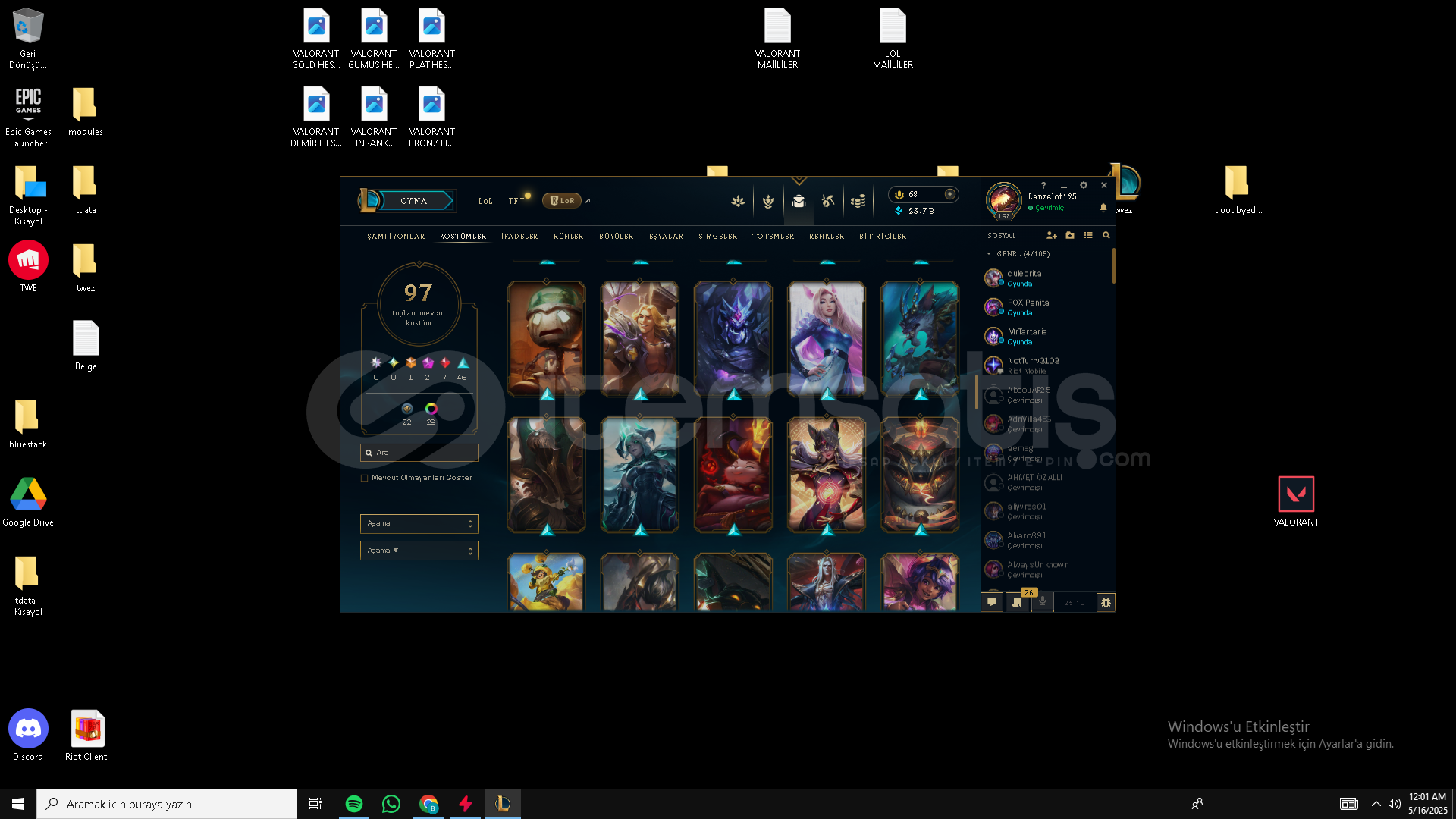
Task: Switch to the BÜYÜLER tab
Action: click(616, 237)
